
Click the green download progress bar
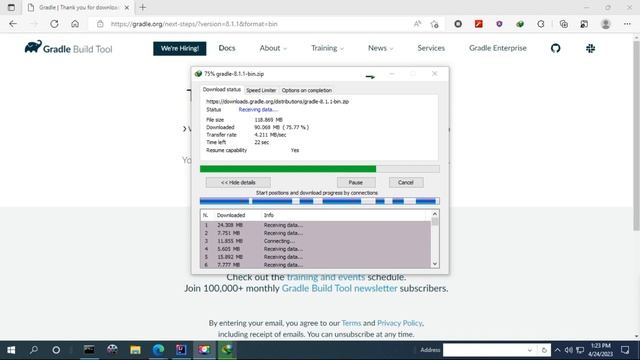320,169
